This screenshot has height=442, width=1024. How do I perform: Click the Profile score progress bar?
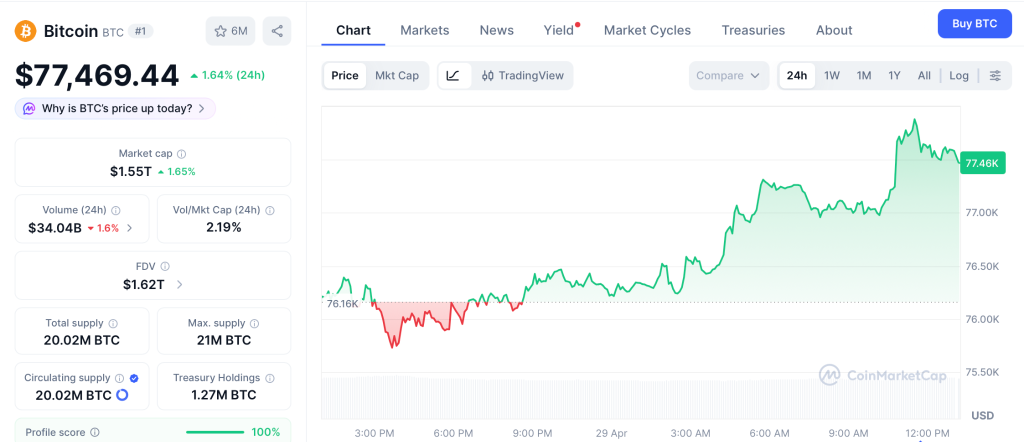tap(215, 432)
